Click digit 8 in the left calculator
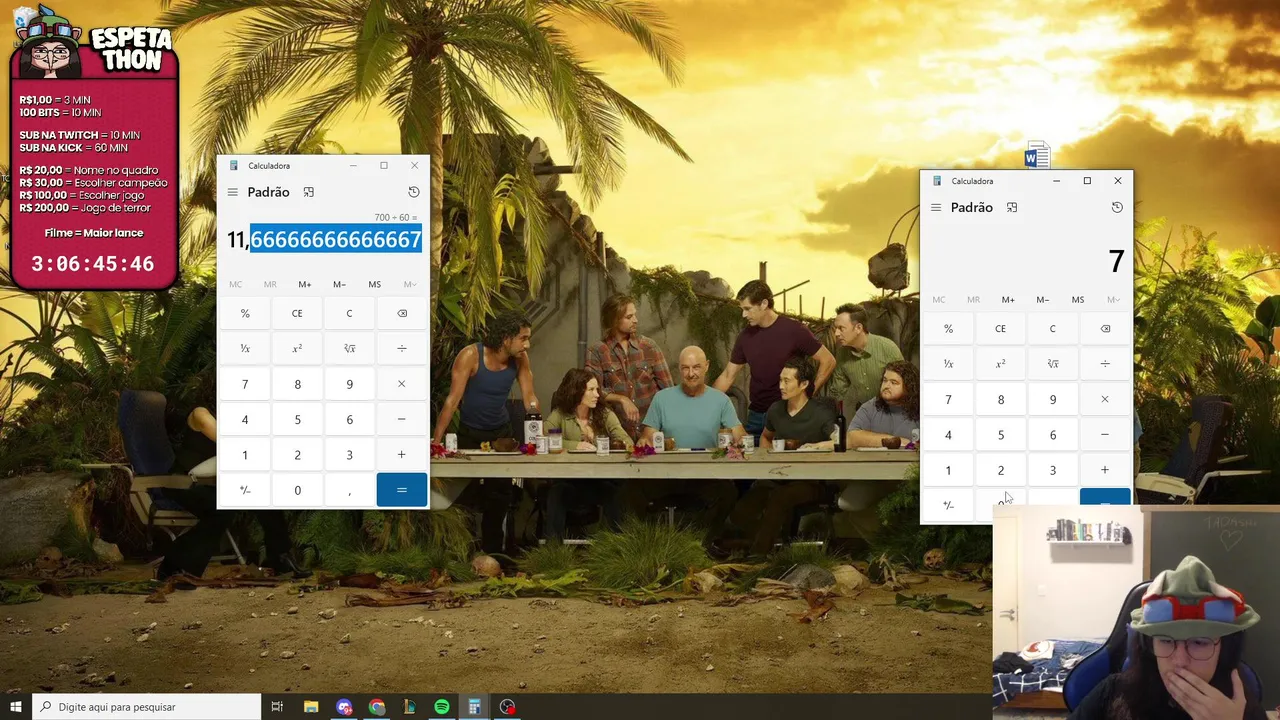 point(297,384)
